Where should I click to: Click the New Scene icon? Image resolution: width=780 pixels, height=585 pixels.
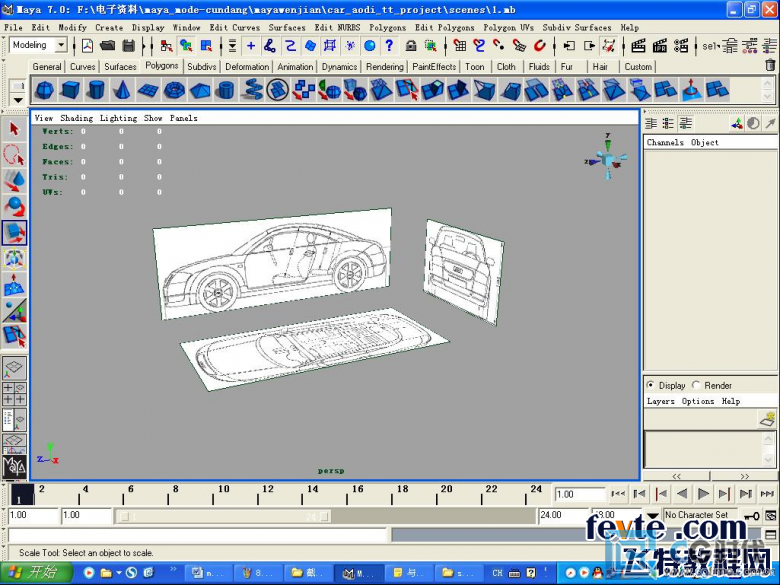coord(87,46)
